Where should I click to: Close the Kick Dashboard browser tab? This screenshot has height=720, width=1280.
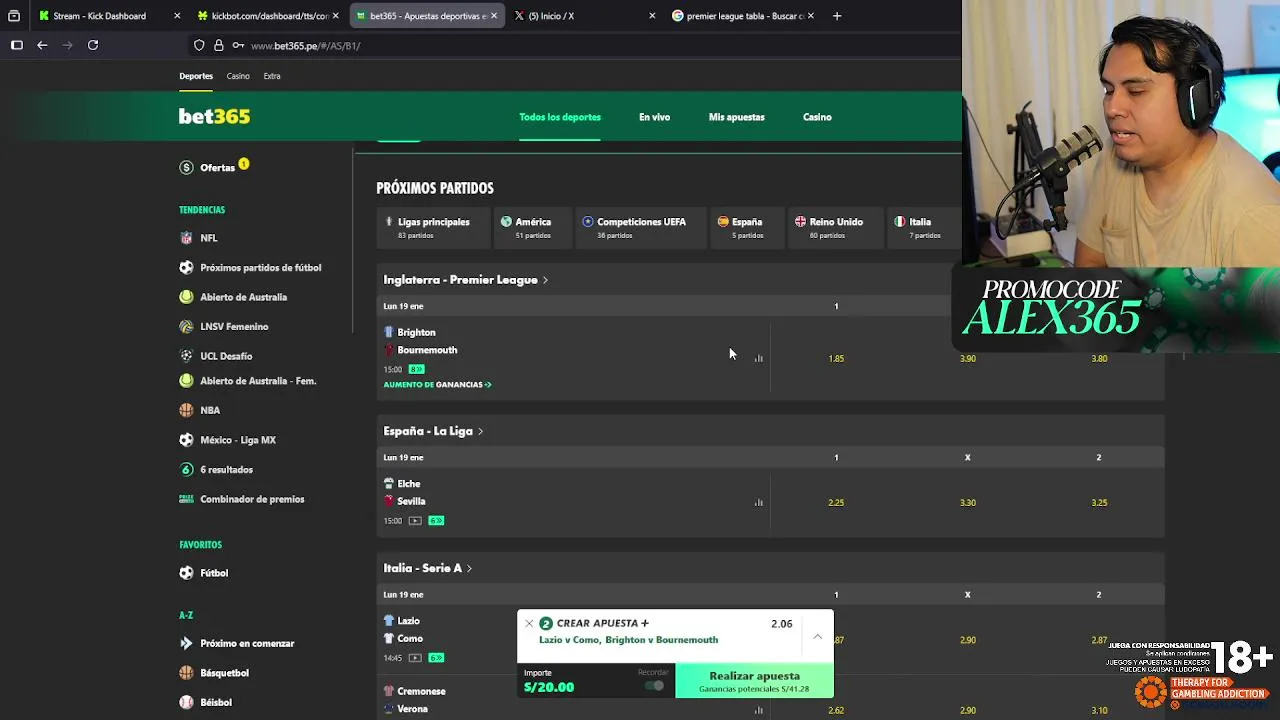pyautogui.click(x=177, y=16)
